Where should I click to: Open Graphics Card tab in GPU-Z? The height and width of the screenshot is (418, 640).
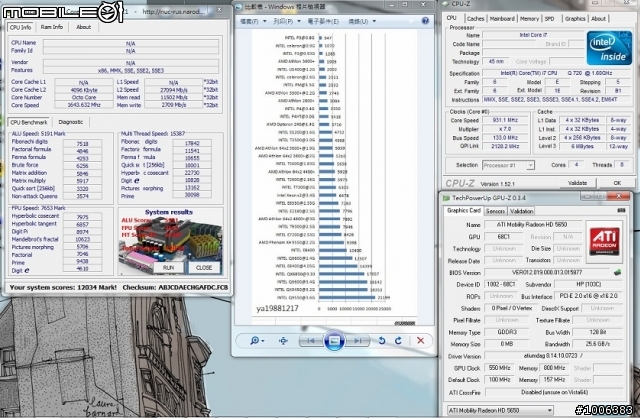coord(464,211)
